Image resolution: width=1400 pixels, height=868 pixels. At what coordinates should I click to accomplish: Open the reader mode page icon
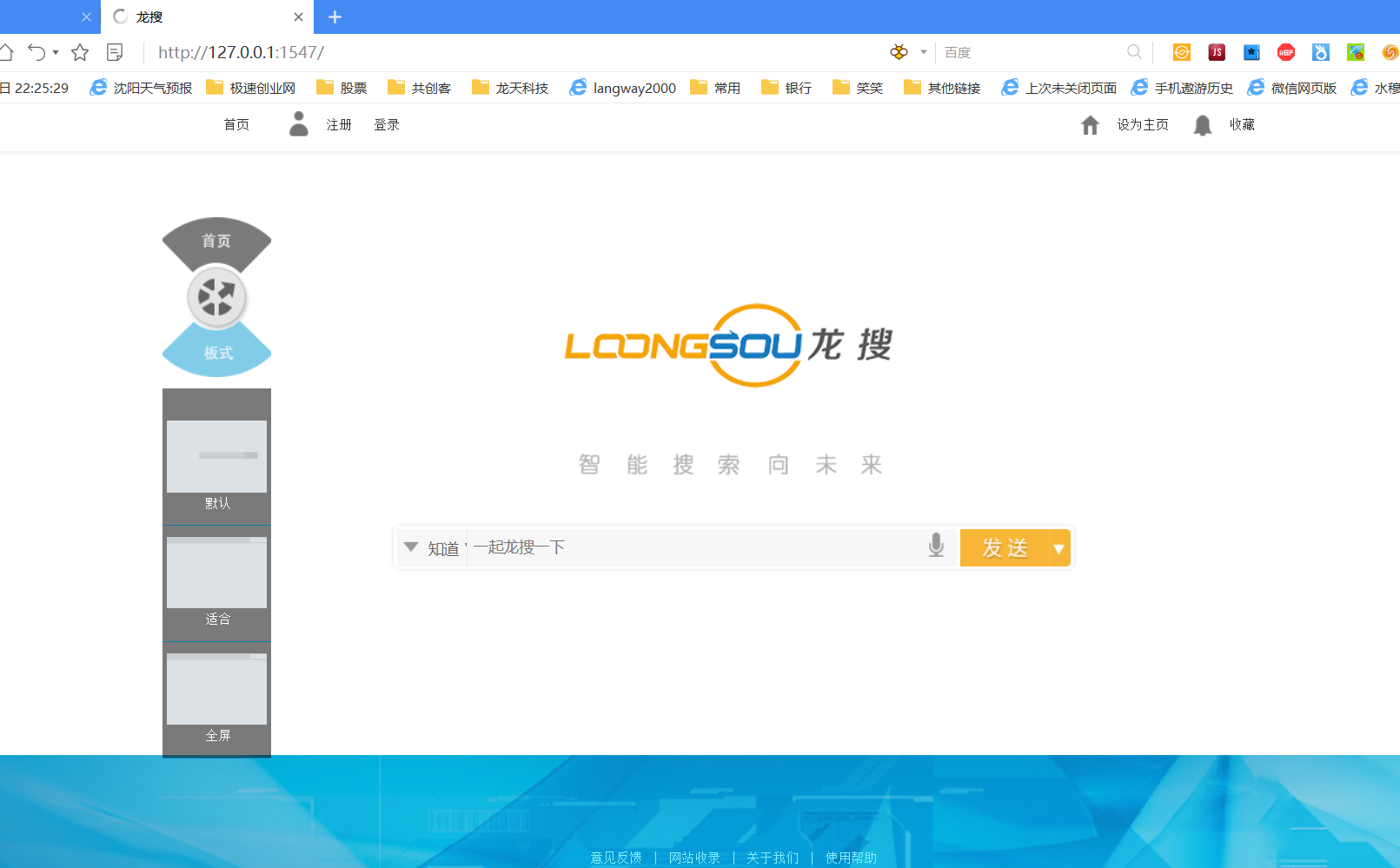(x=115, y=52)
